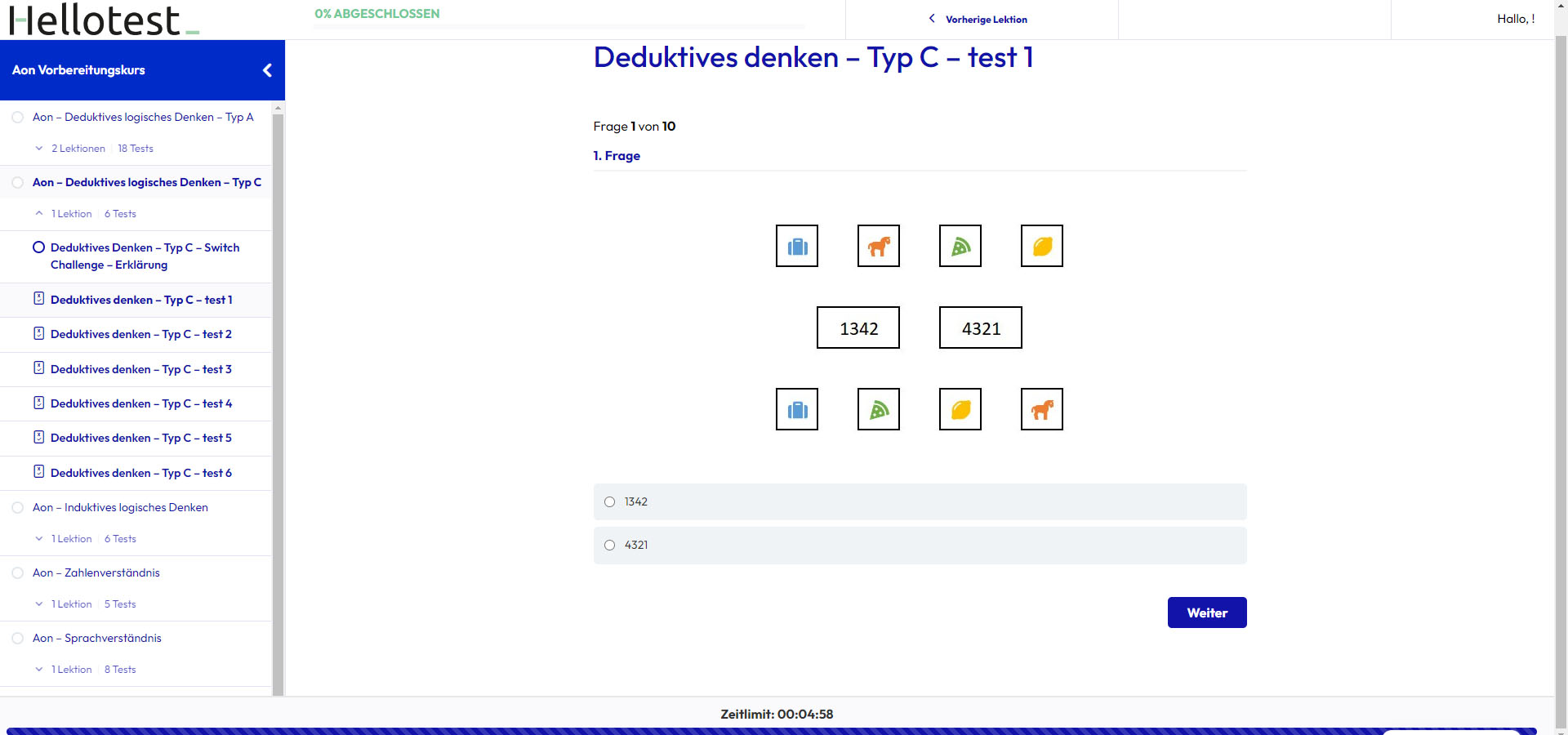Click the lemon icon in the top row
Viewport: 1568px width, 735px height.
[x=1042, y=246]
